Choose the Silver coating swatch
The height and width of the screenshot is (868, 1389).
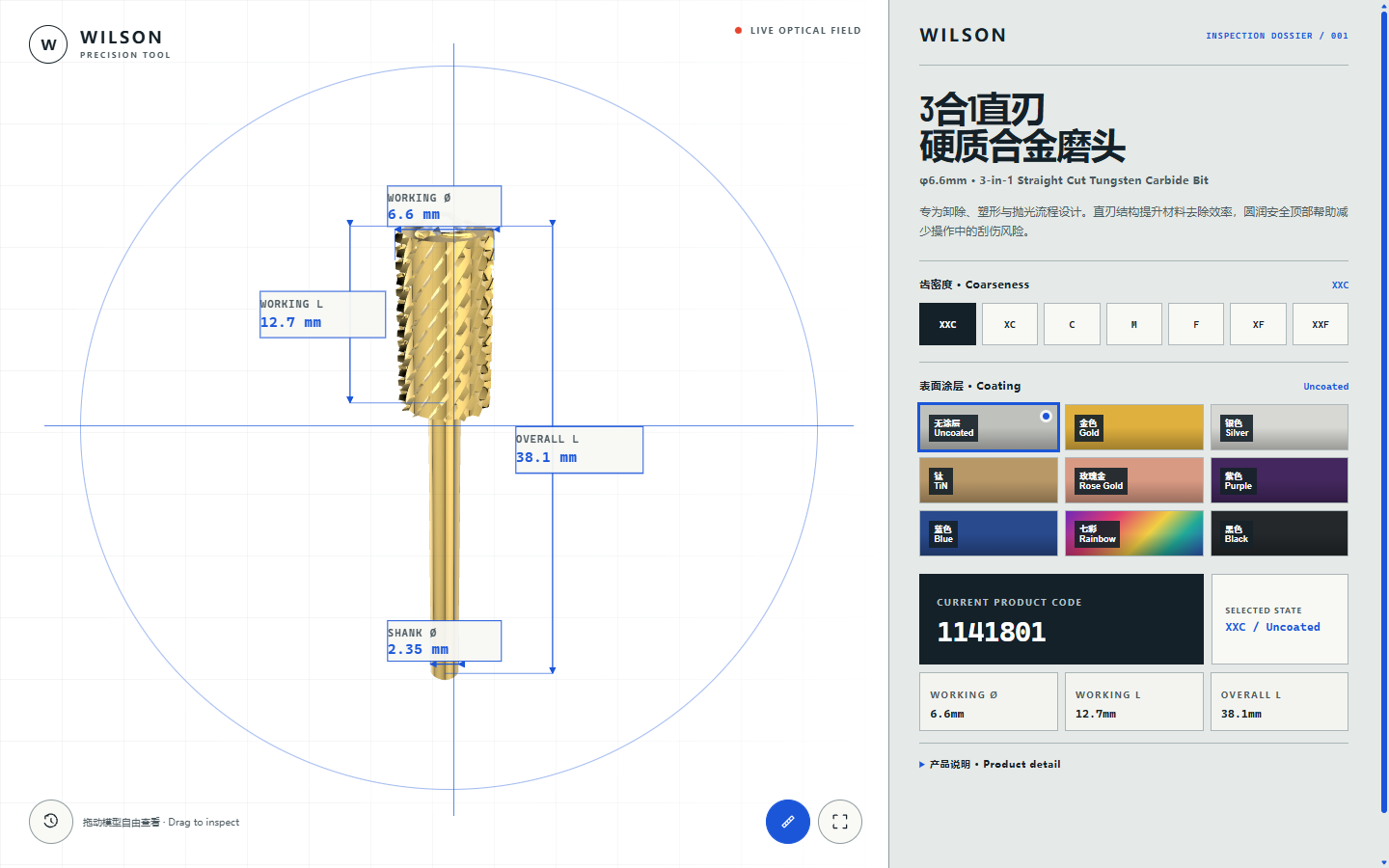1279,427
